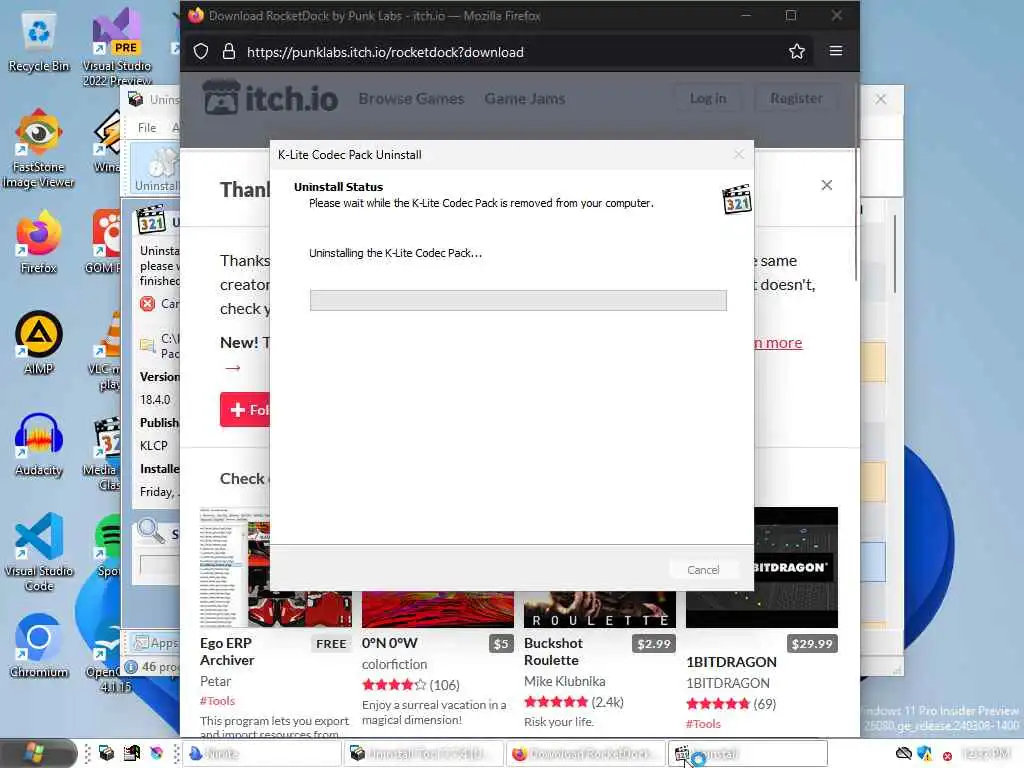The height and width of the screenshot is (768, 1024).
Task: Click 0°N 0°W game title
Action: [x=390, y=643]
